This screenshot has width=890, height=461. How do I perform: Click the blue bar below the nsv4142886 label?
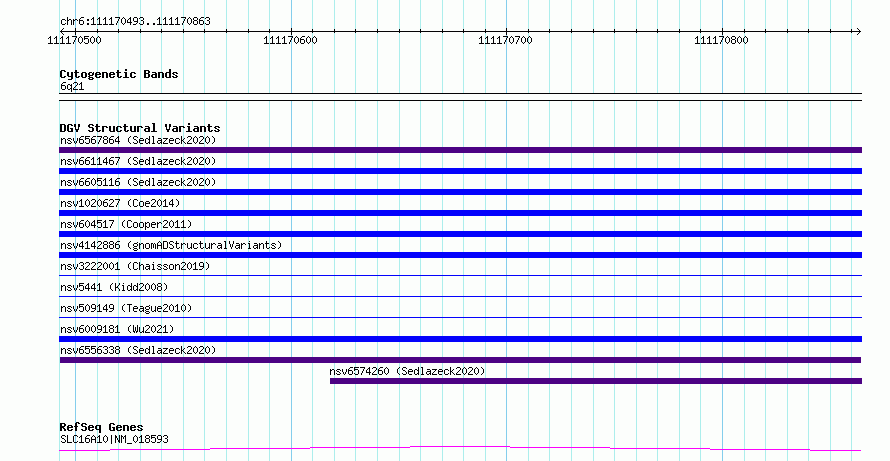[460, 255]
